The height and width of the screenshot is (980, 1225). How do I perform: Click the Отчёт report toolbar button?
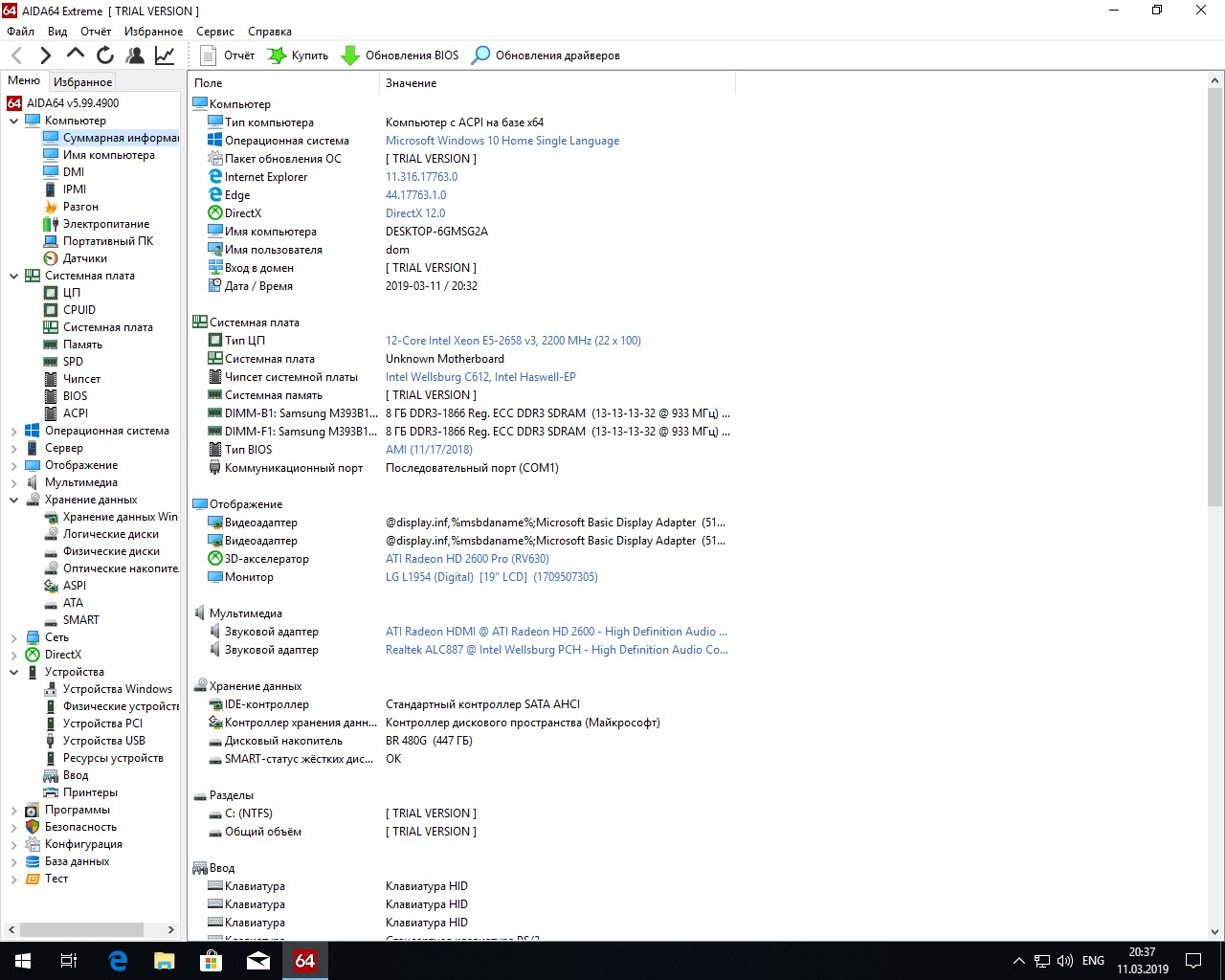227,56
